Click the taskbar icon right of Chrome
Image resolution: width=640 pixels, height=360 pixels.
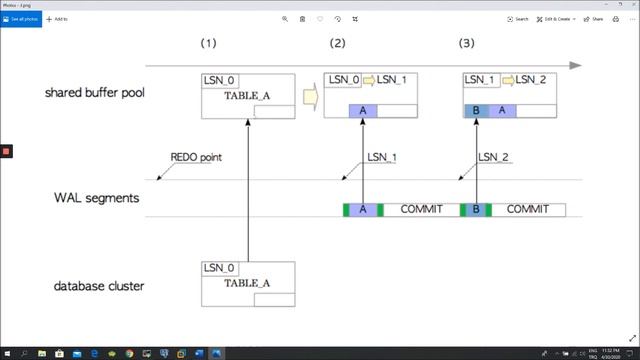click(x=147, y=353)
